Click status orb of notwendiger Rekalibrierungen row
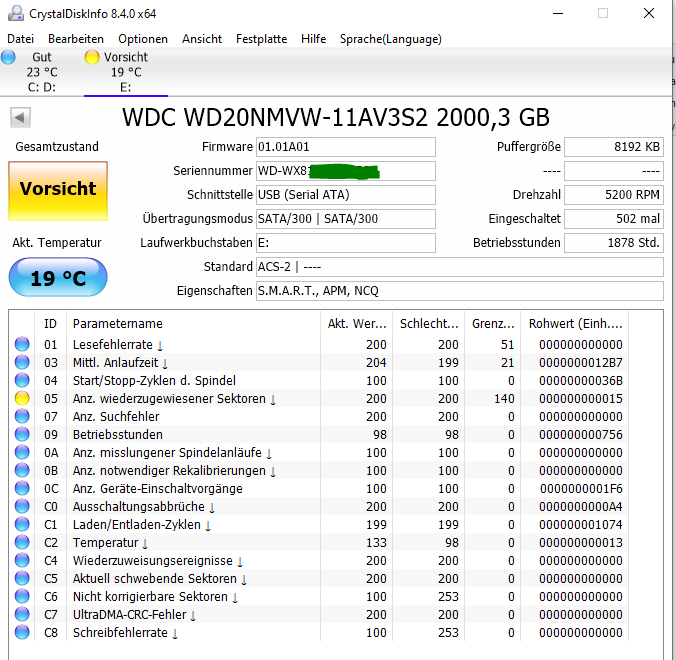Viewport: 676px width, 660px height. pyautogui.click(x=22, y=470)
